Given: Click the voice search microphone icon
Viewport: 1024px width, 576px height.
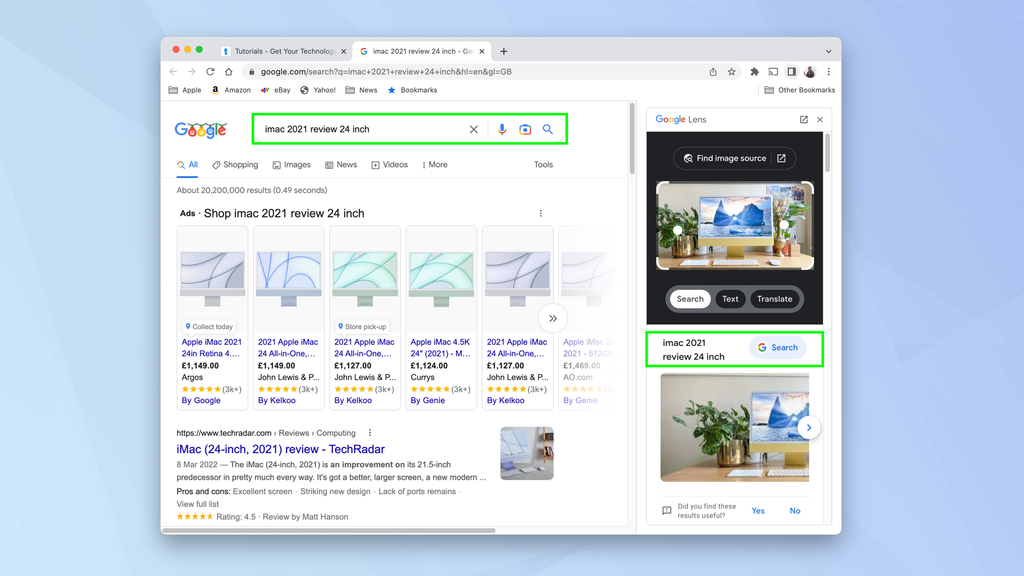Looking at the screenshot, I should tap(502, 129).
